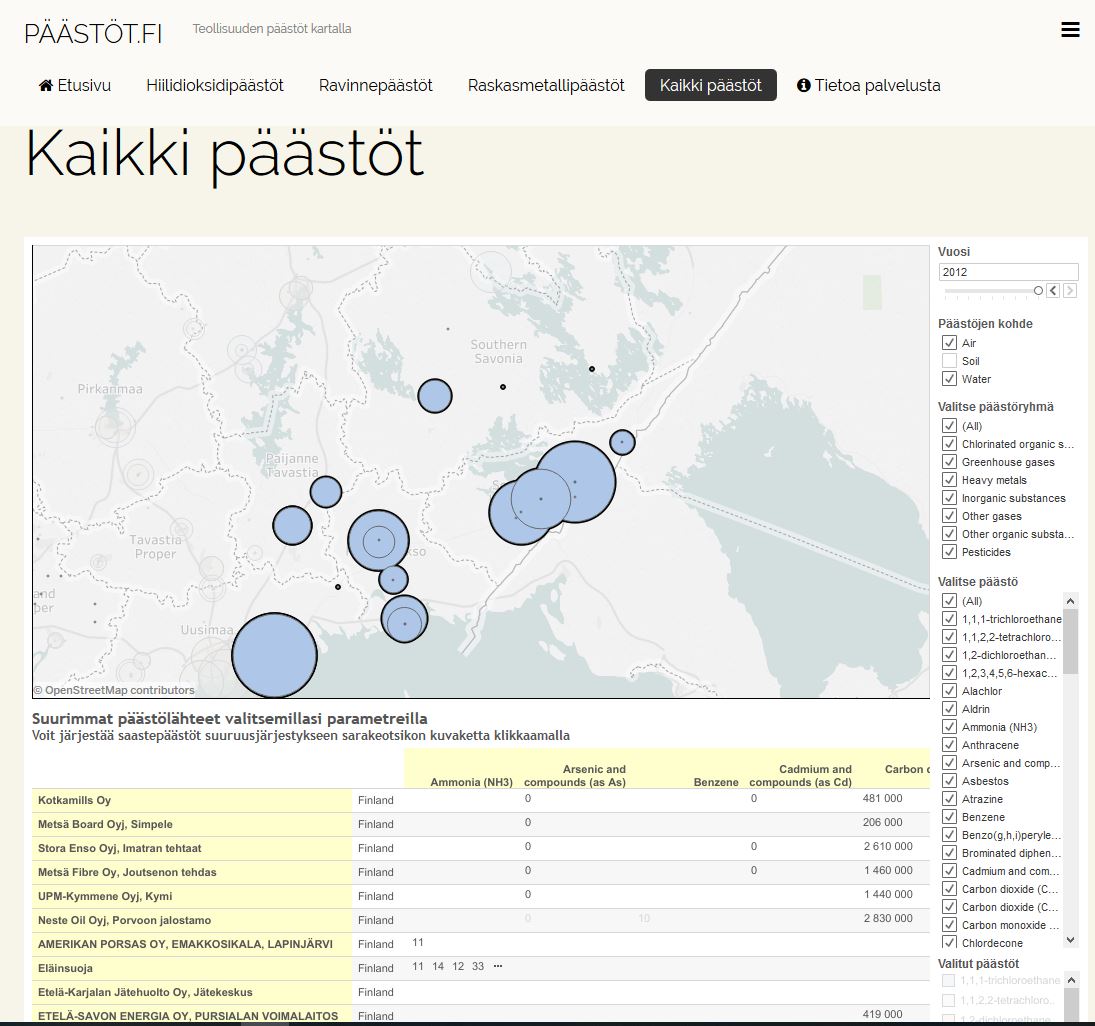Click the Vuosi year input field
Screen dimensions: 1095x1026
(x=1008, y=272)
